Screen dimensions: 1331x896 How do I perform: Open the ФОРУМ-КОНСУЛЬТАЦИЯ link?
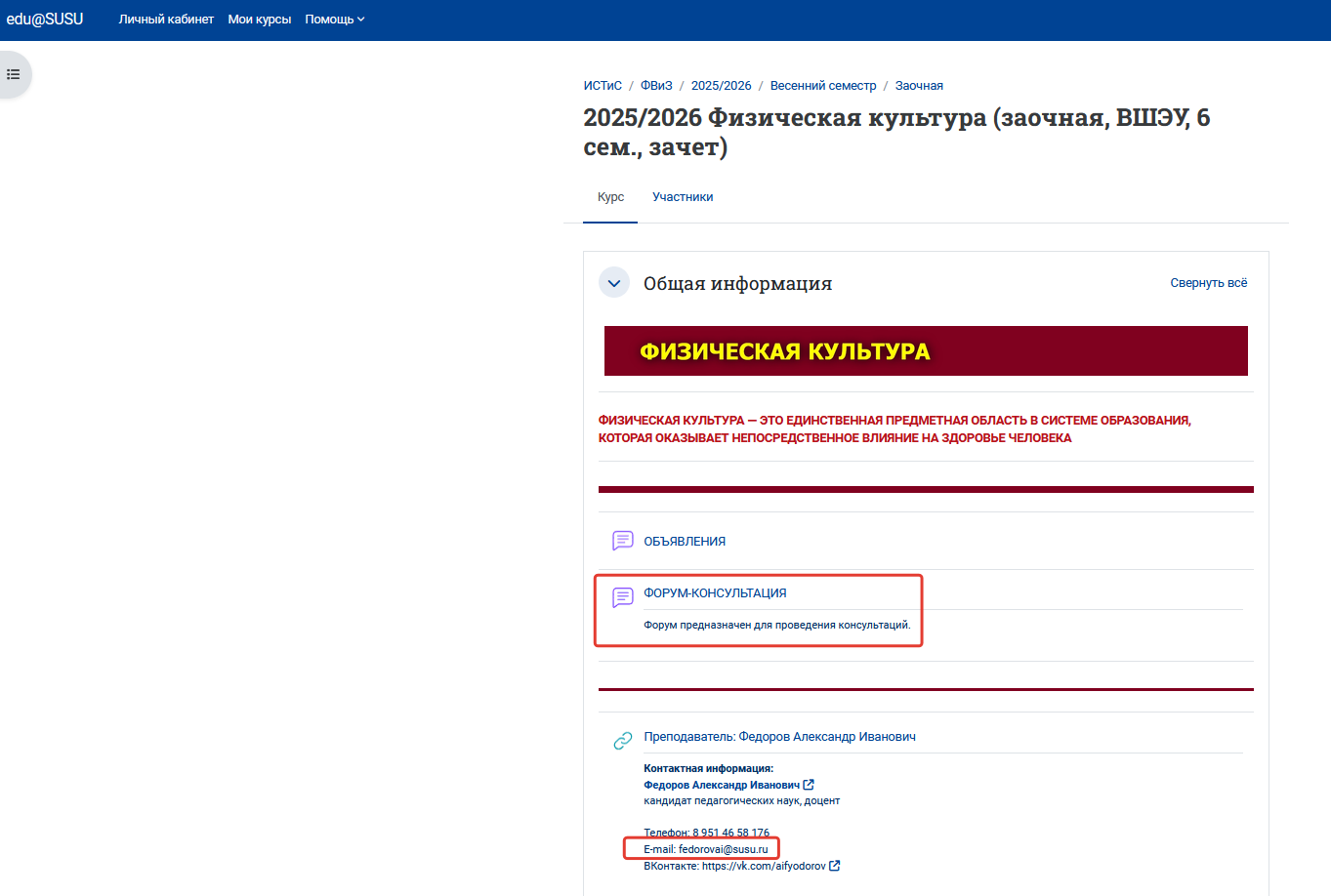point(715,593)
